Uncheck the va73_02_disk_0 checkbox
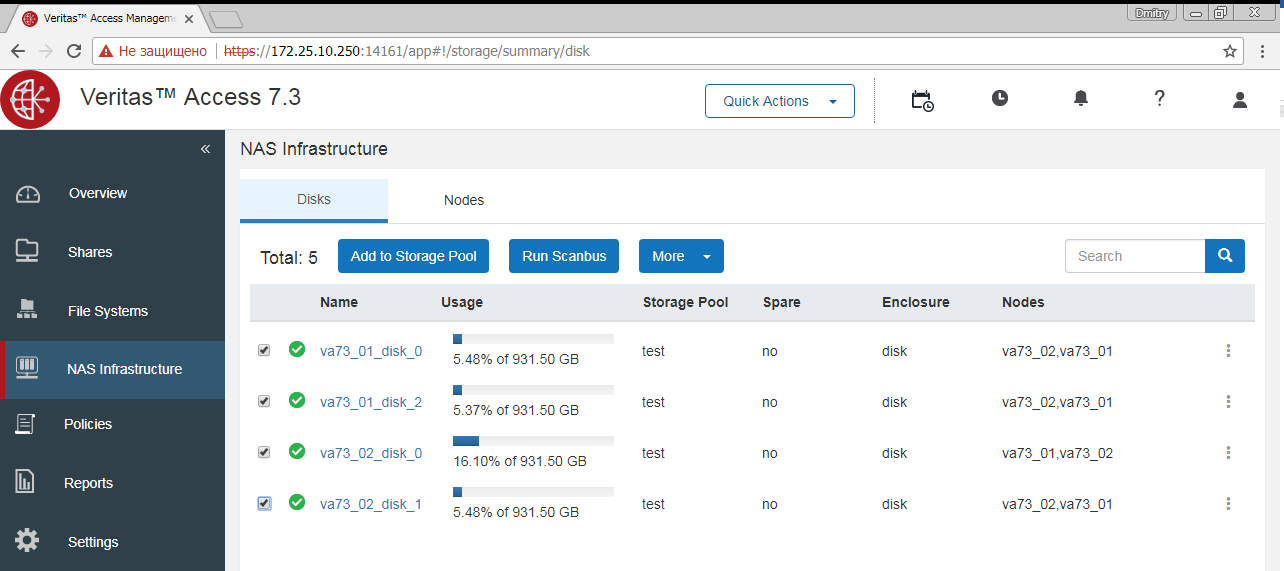 click(264, 452)
